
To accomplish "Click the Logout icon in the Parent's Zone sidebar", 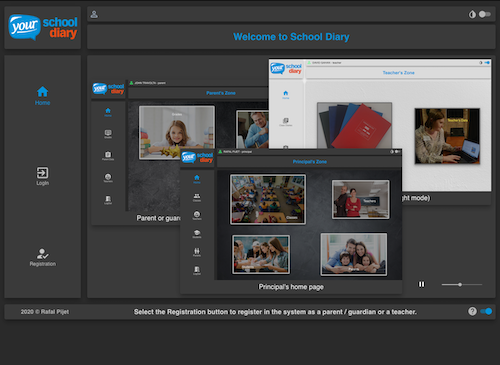I will pyautogui.click(x=108, y=200).
